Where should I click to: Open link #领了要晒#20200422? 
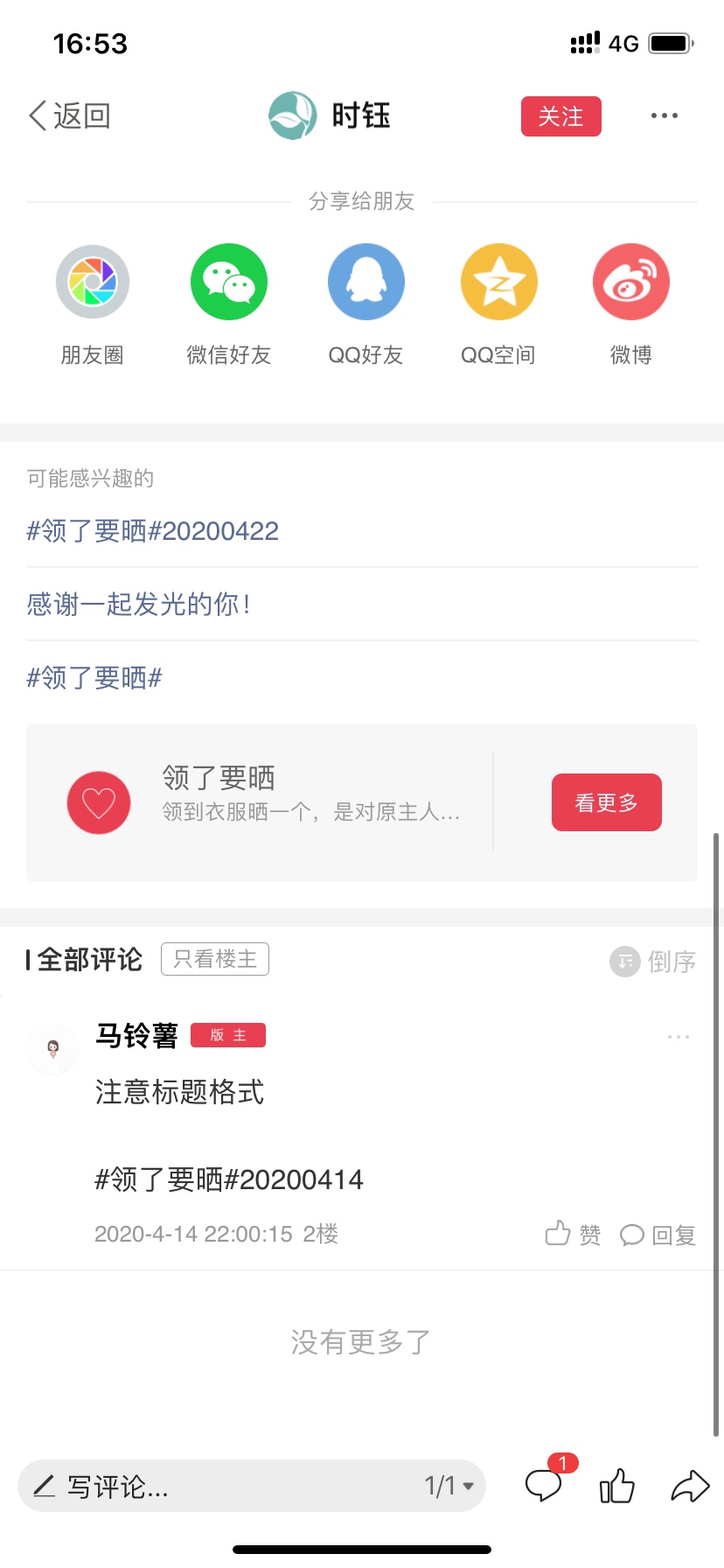click(153, 530)
